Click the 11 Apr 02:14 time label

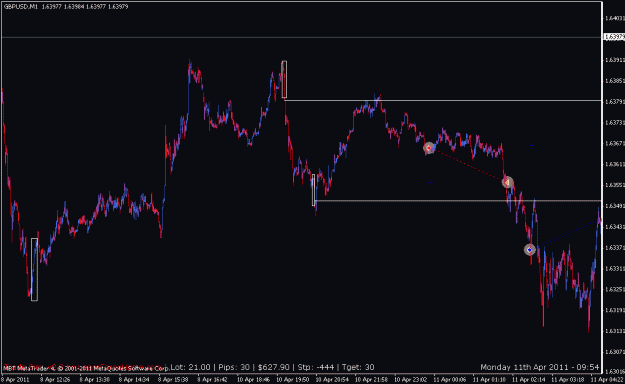(528, 380)
